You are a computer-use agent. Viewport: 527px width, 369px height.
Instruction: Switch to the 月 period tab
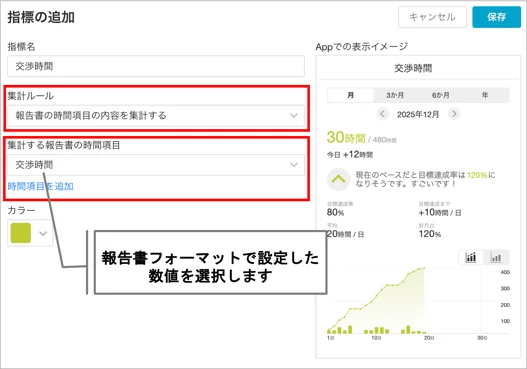[x=351, y=95]
